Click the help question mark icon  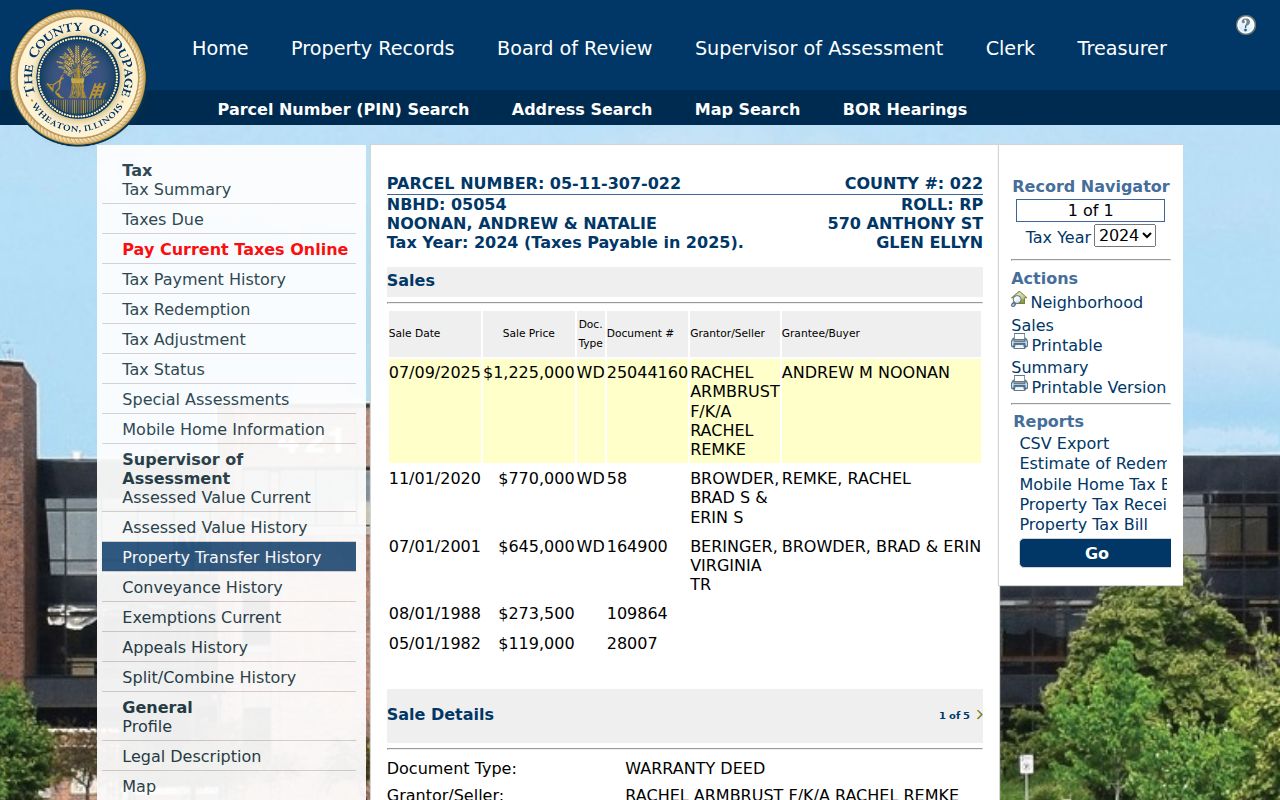coord(1245,25)
